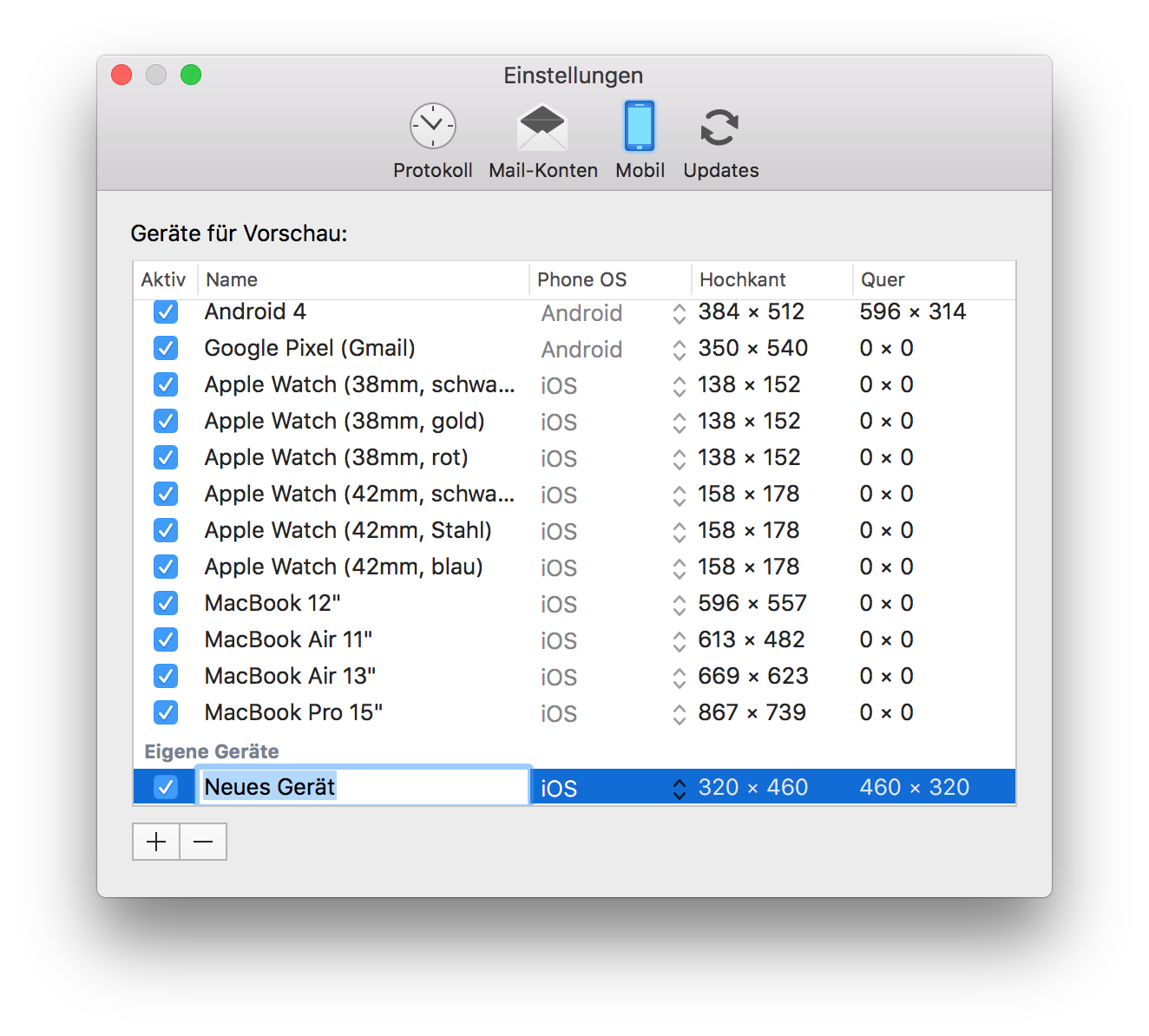Click the Neues Gerät name input field
The height and width of the screenshot is (1036, 1149).
point(364,787)
